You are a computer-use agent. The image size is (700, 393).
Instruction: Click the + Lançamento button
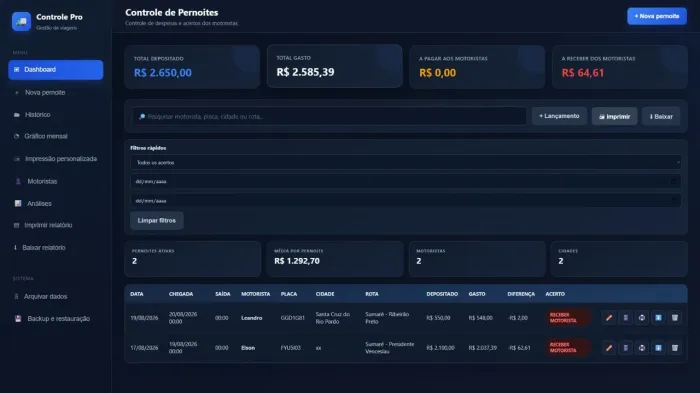coord(559,116)
